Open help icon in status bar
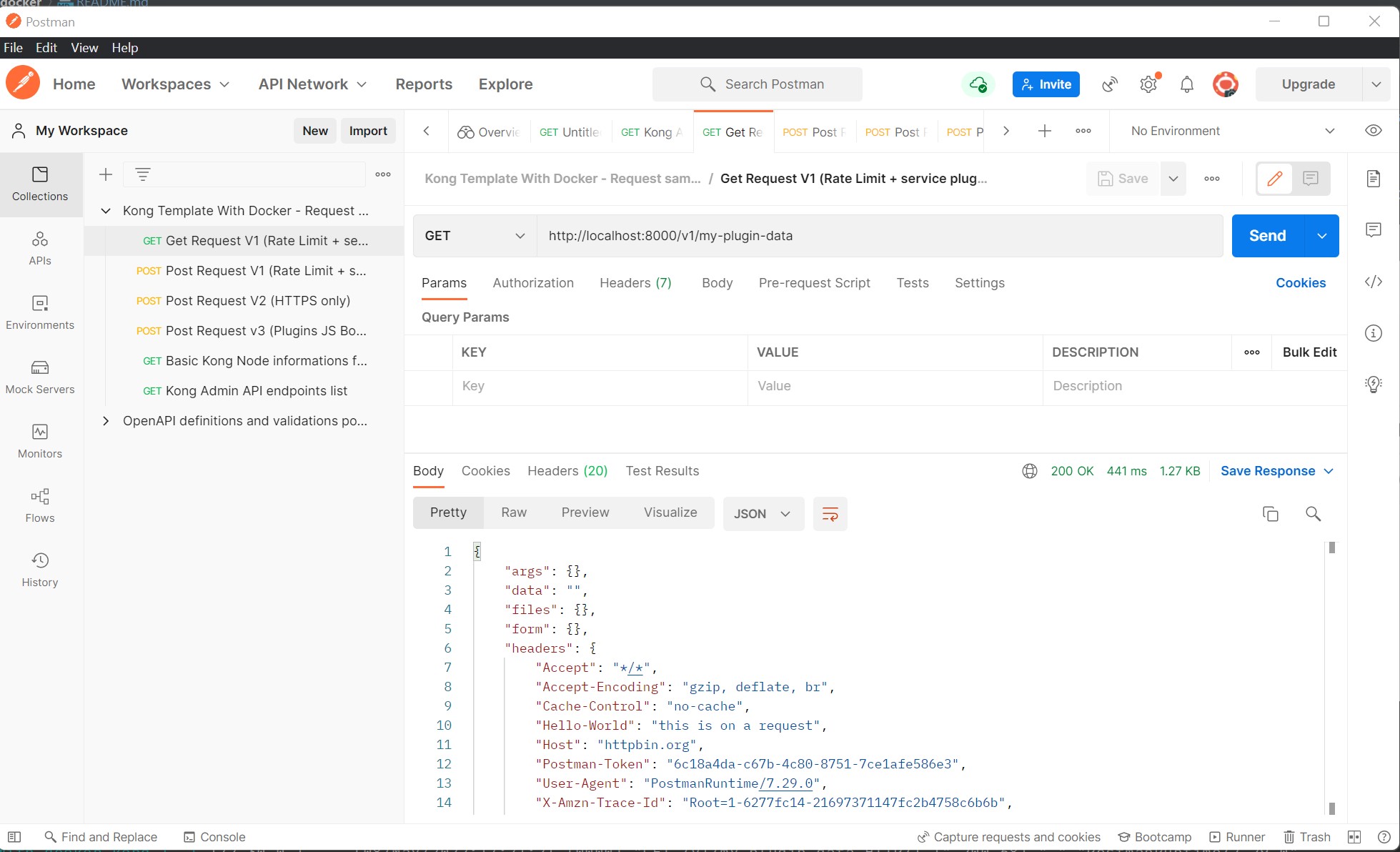 pyautogui.click(x=1384, y=837)
